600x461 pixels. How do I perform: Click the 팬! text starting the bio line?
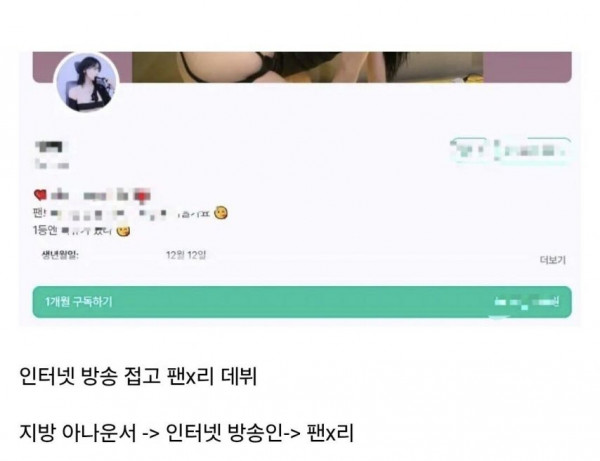pos(39,213)
